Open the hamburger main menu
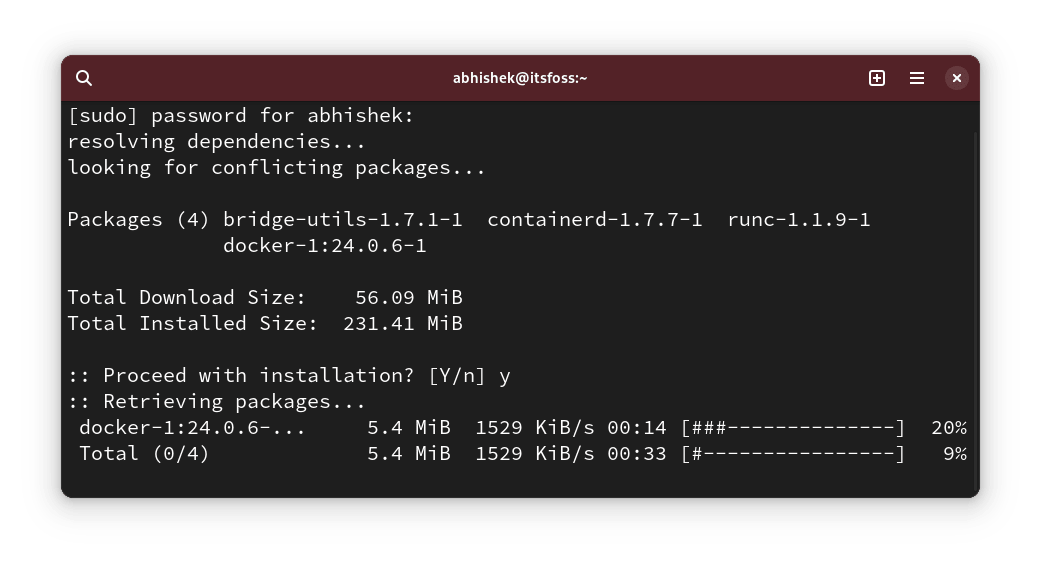 (x=917, y=78)
